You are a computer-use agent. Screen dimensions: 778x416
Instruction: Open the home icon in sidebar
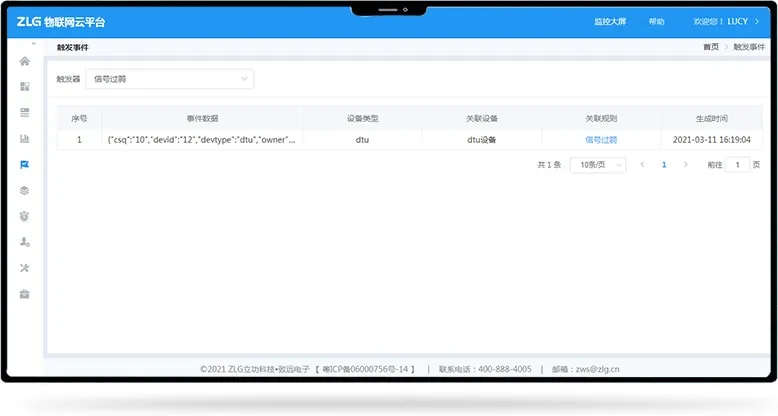coord(25,61)
